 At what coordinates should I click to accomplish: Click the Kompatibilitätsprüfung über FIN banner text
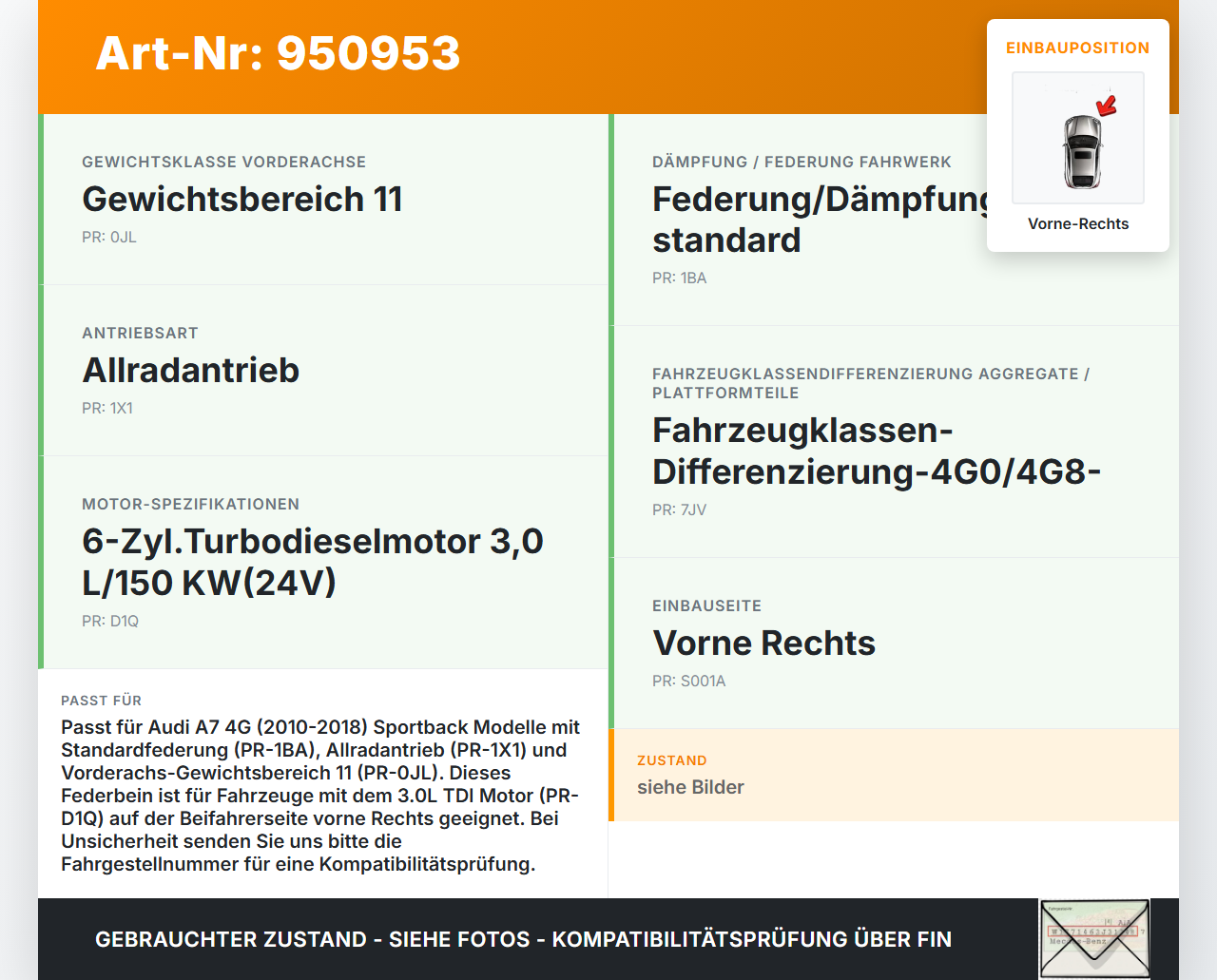click(523, 938)
